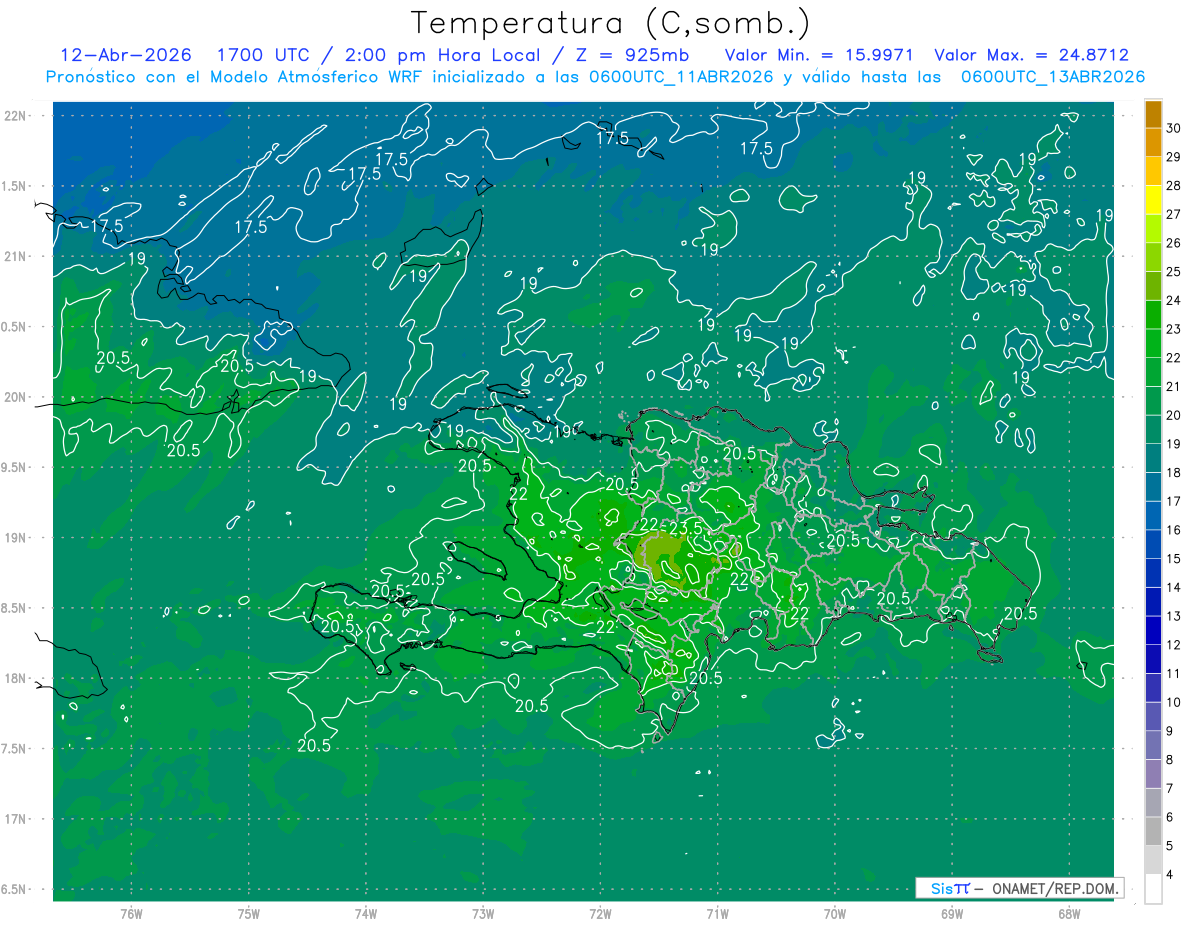Click the 76W longitude axis label
1200x927 pixels.
tap(131, 913)
